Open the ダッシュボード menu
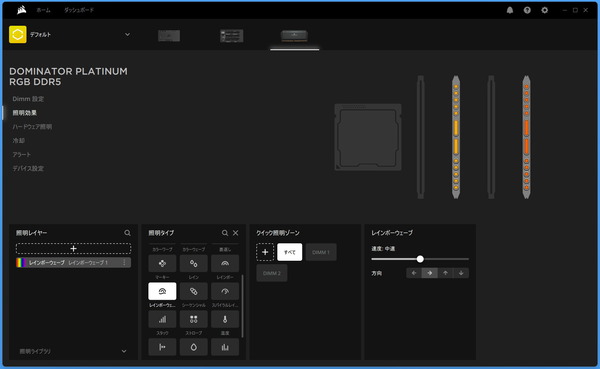Image resolution: width=600 pixels, height=369 pixels. (79, 10)
